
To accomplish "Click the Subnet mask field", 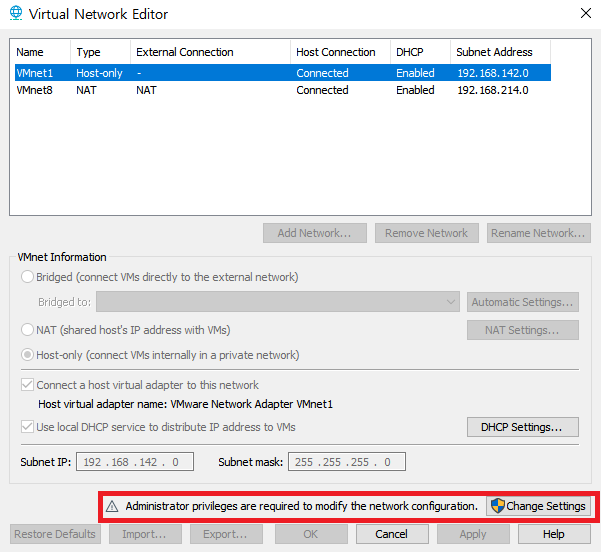I will pyautogui.click(x=347, y=461).
